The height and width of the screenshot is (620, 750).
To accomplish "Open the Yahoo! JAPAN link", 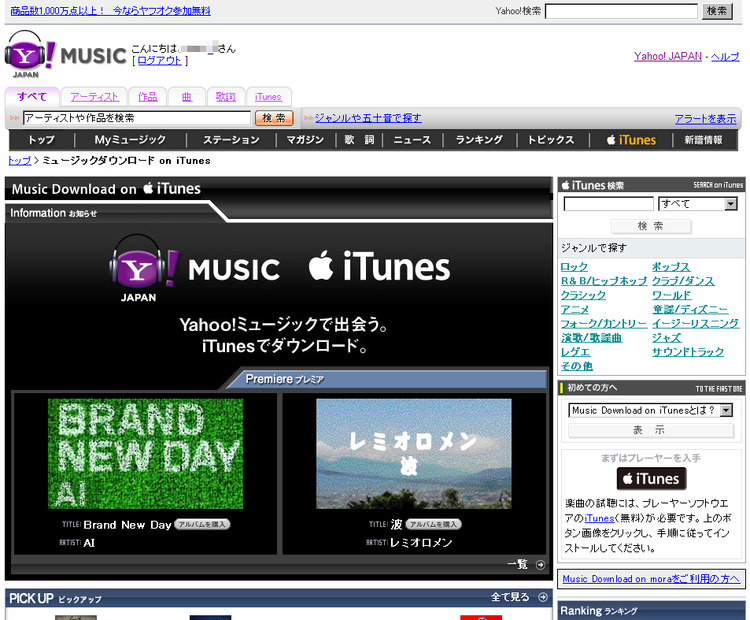I will (668, 56).
